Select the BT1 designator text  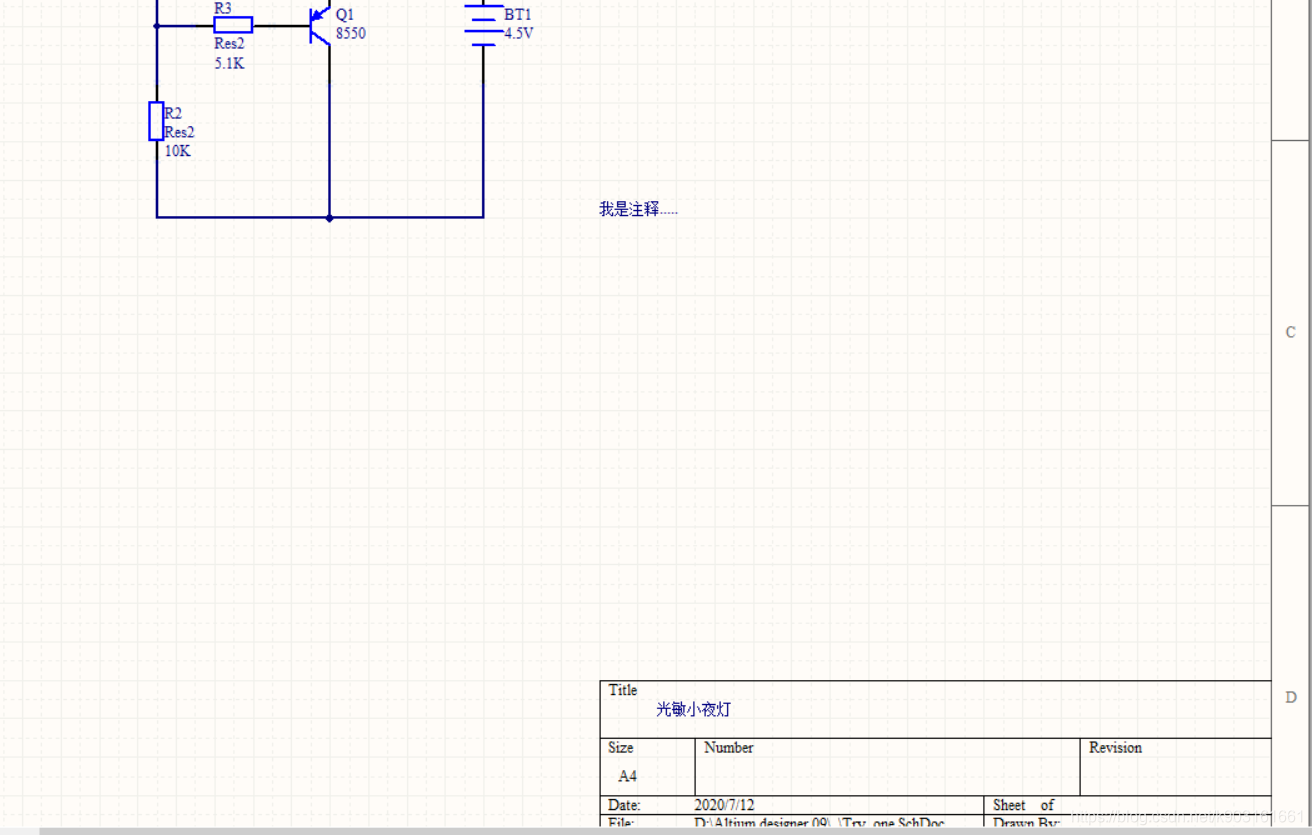tap(518, 15)
